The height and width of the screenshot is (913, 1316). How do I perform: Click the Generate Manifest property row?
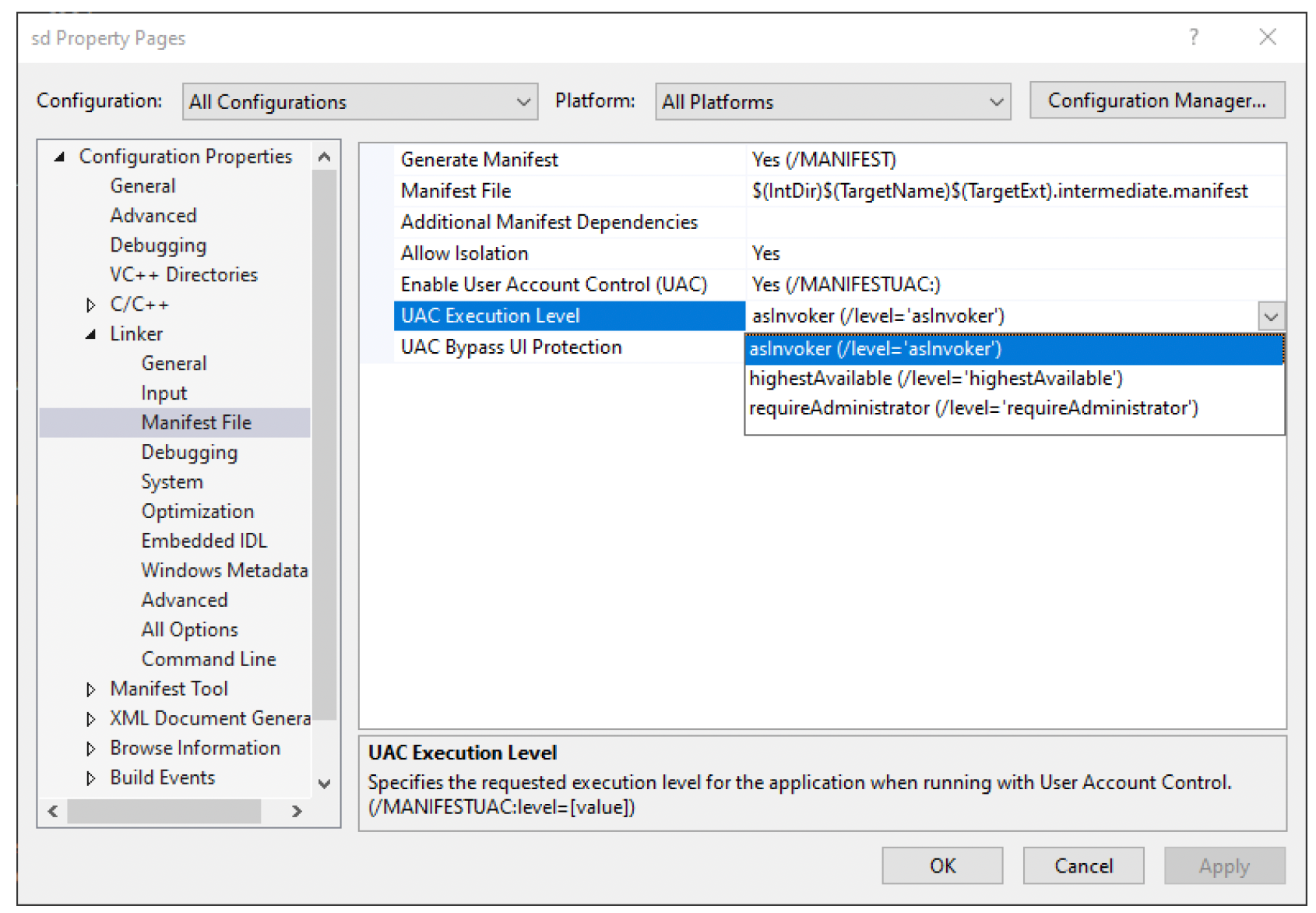pyautogui.click(x=839, y=160)
